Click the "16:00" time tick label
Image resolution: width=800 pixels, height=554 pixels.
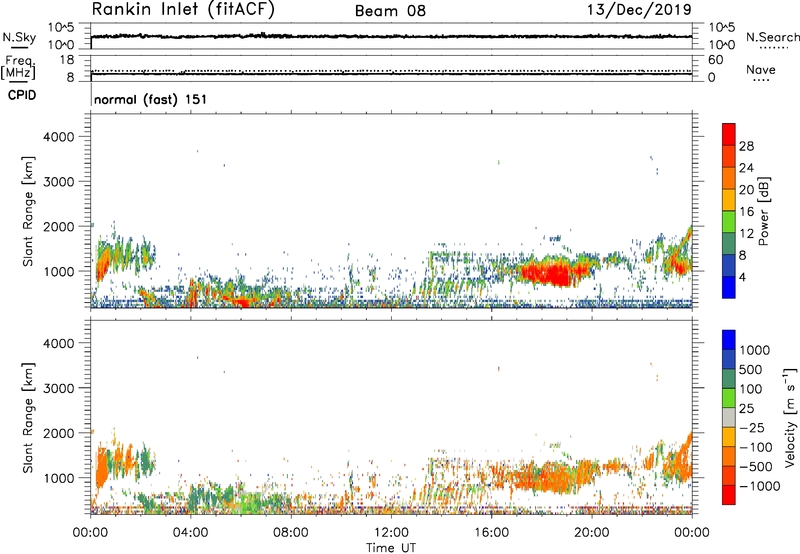pyautogui.click(x=491, y=533)
